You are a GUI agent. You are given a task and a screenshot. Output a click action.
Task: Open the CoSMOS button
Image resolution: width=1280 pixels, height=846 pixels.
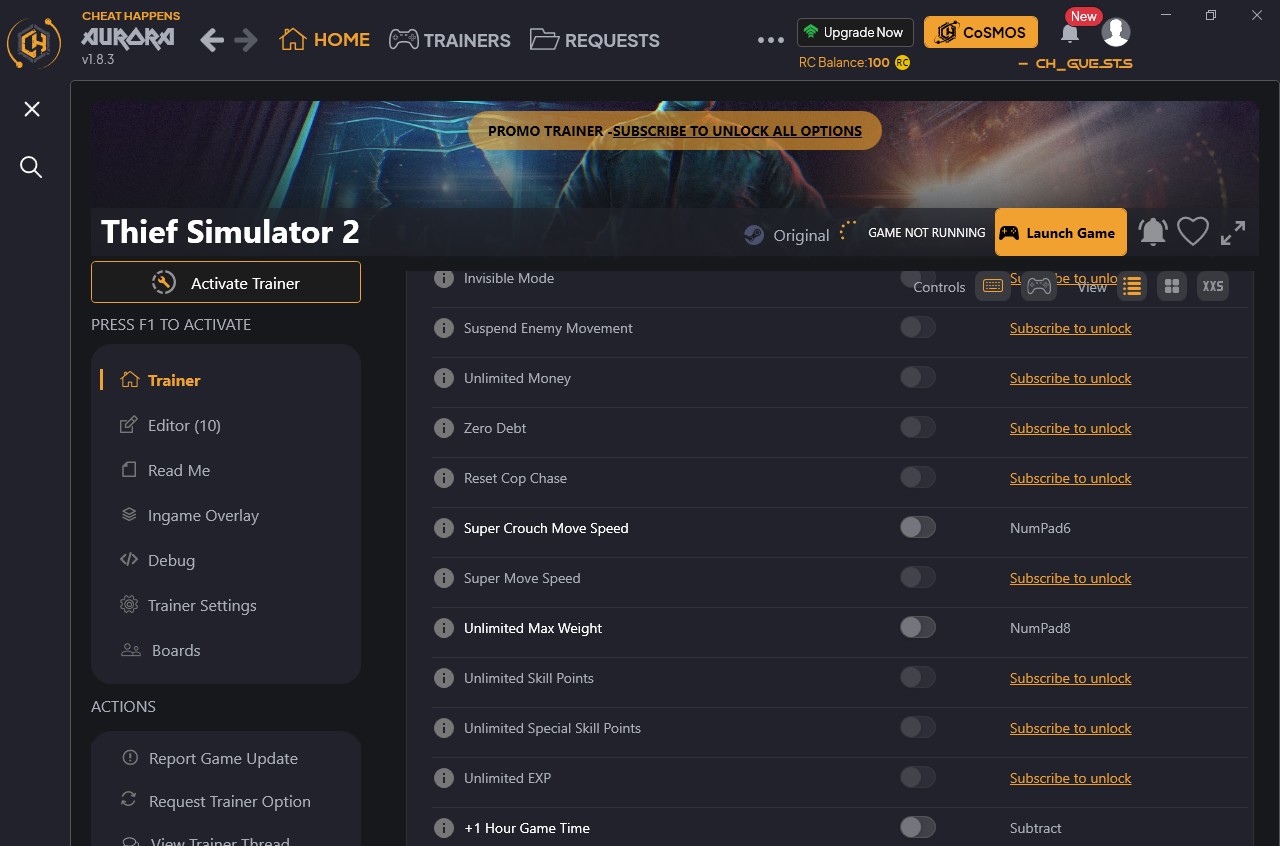[981, 32]
